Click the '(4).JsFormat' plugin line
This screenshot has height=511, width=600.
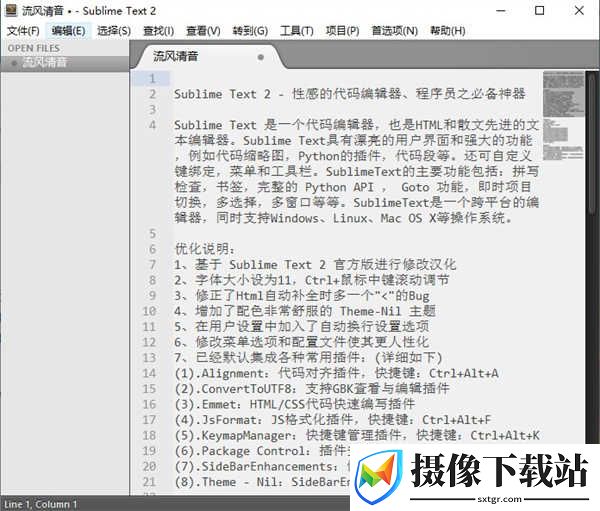(333, 420)
